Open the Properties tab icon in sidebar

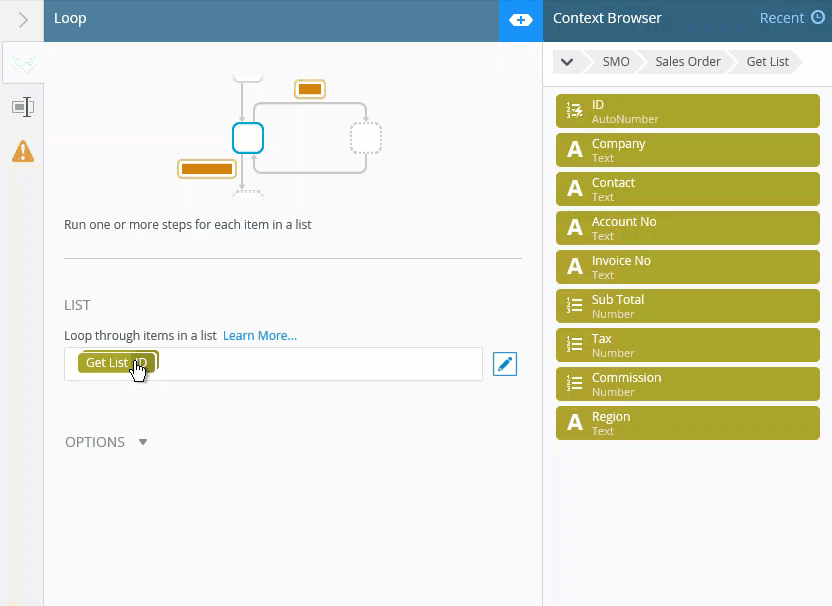tap(23, 107)
